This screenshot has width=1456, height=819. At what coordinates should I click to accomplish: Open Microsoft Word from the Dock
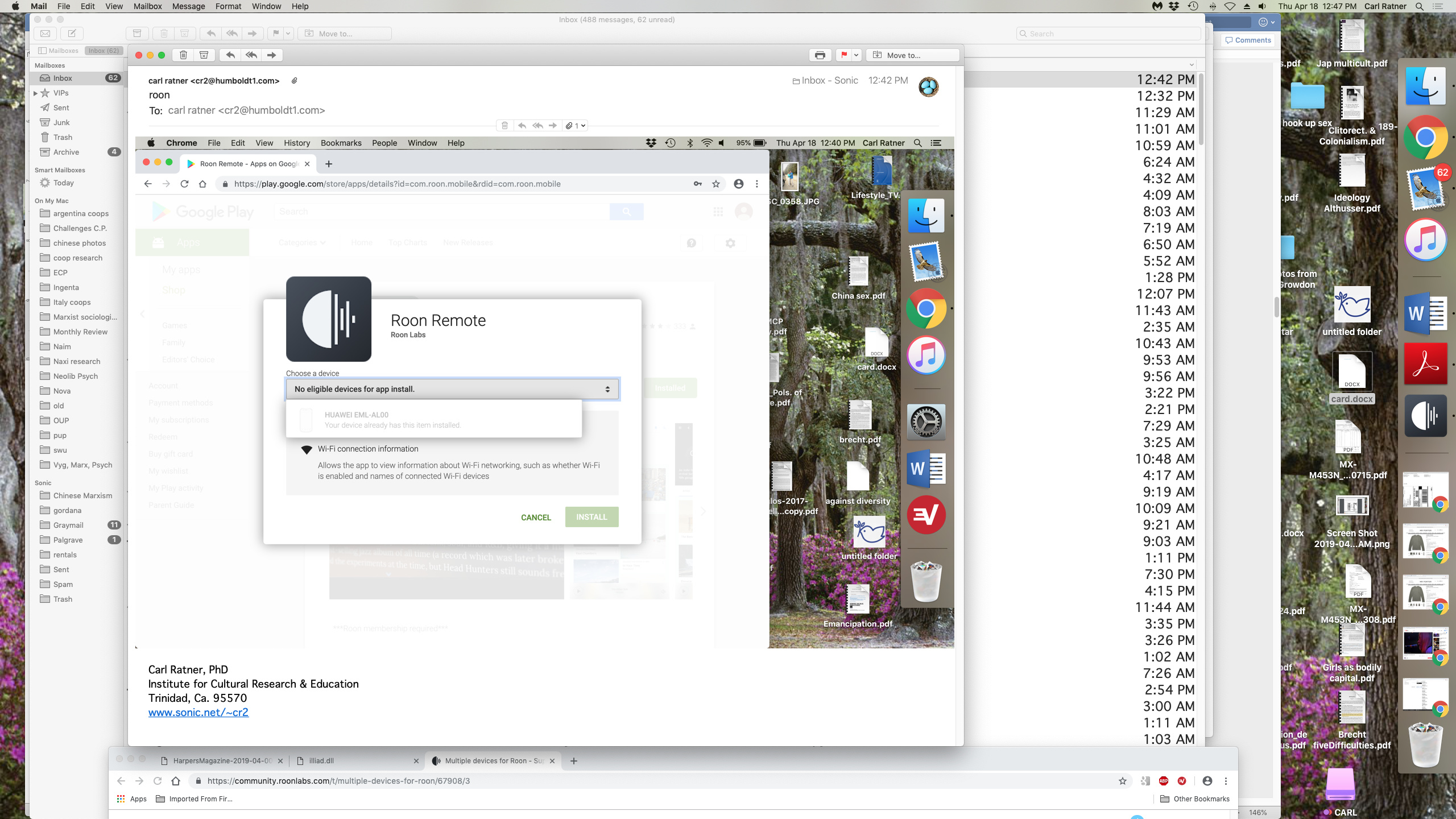click(x=1425, y=313)
